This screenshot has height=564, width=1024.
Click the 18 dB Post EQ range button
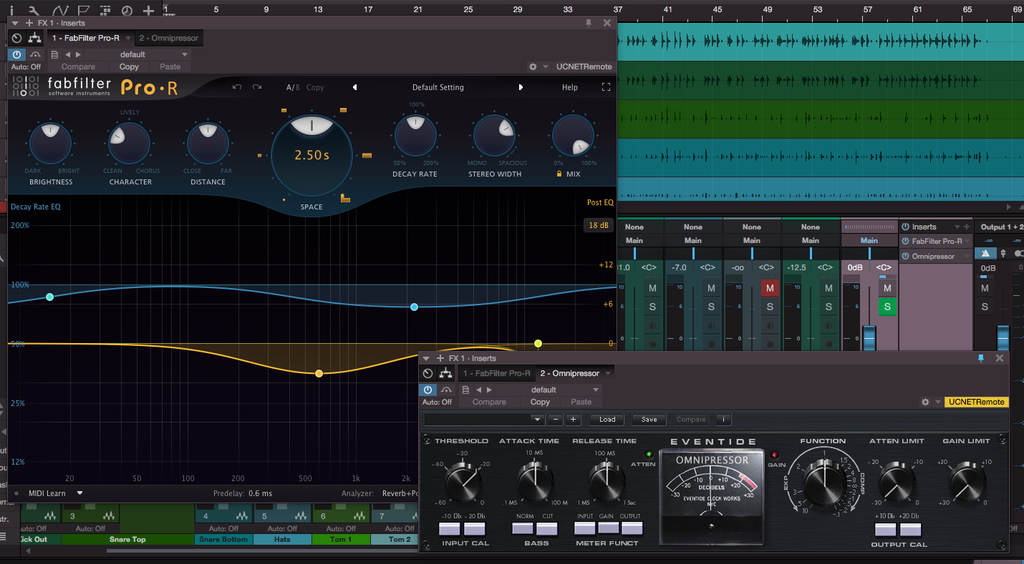pos(598,225)
